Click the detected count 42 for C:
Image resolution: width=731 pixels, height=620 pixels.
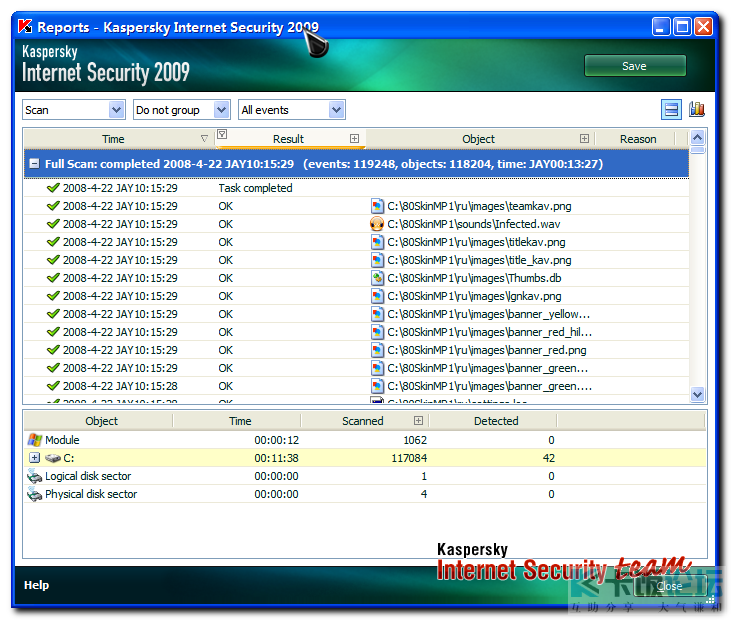pos(549,458)
